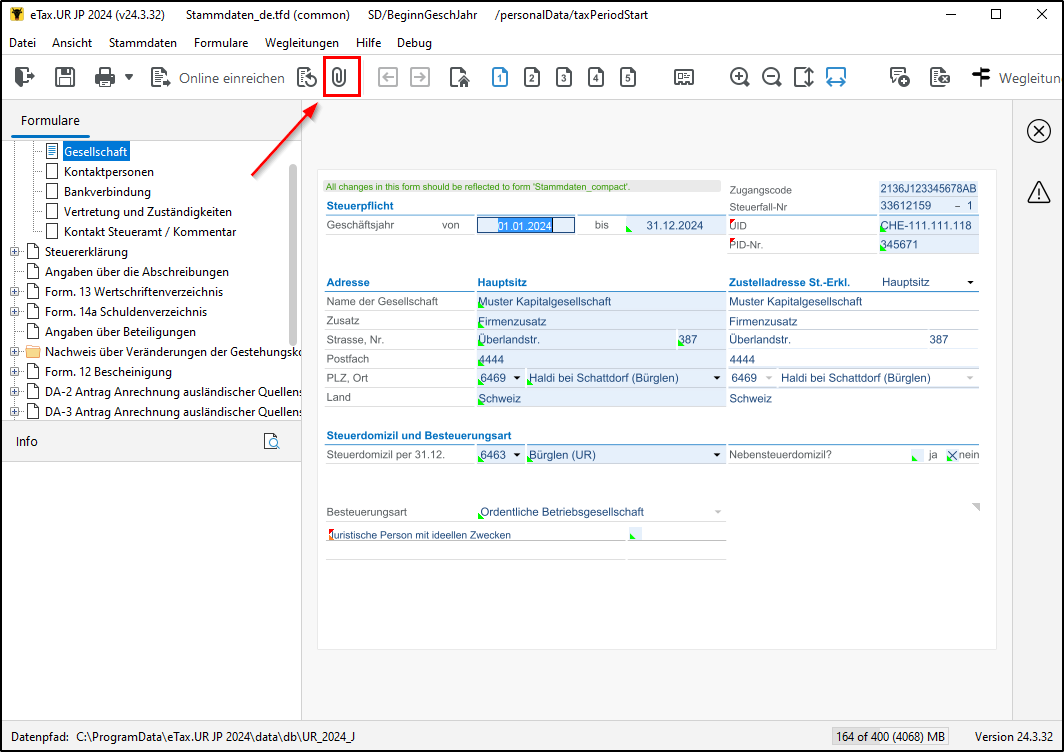Save the tax file with the floppy icon
Screen dimensions: 1064x752
[65, 77]
